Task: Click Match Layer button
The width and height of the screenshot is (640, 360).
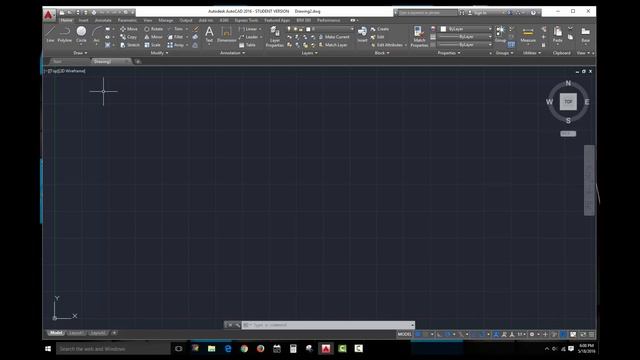Action: coord(333,45)
